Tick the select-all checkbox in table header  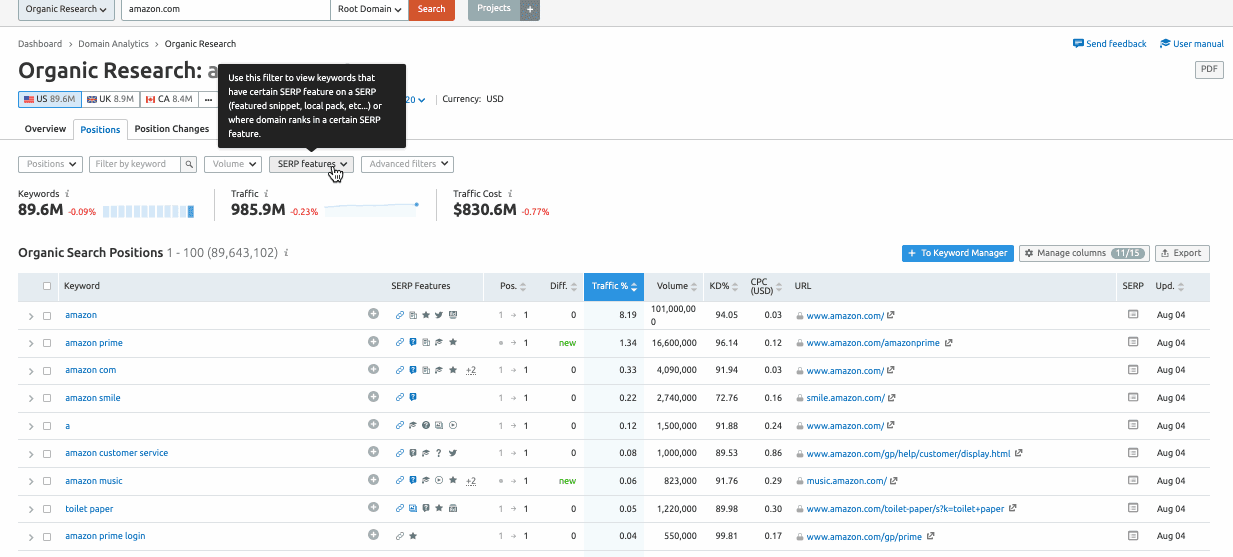tap(47, 286)
